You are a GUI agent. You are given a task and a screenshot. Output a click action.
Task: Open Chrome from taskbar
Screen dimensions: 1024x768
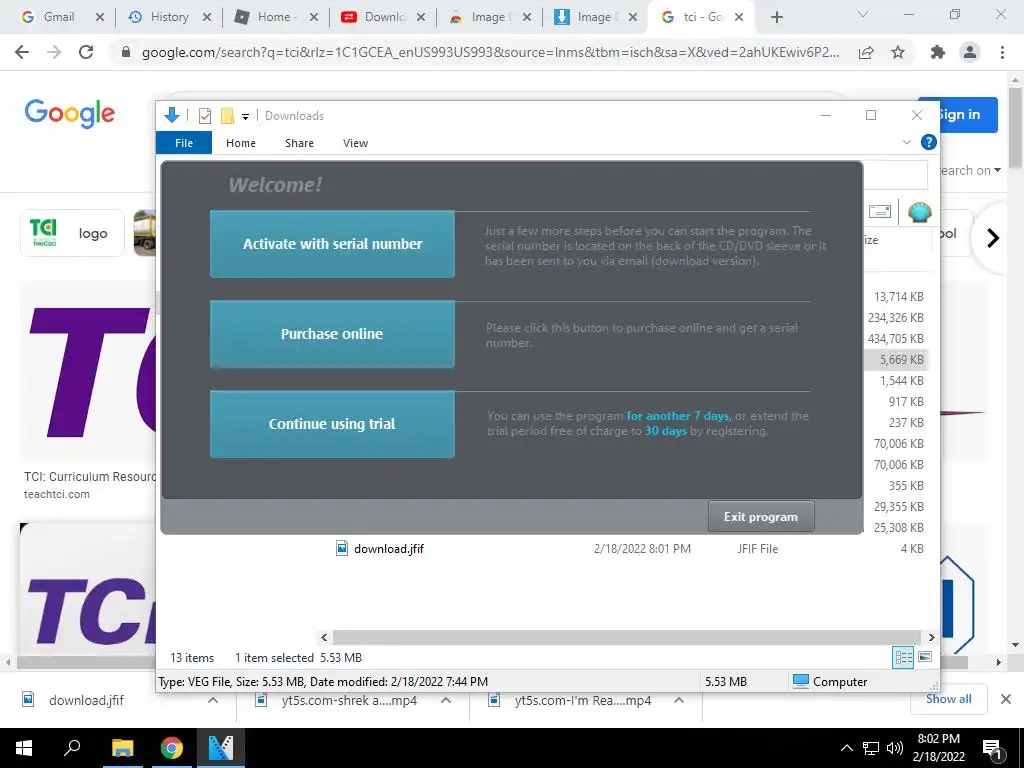click(x=172, y=748)
